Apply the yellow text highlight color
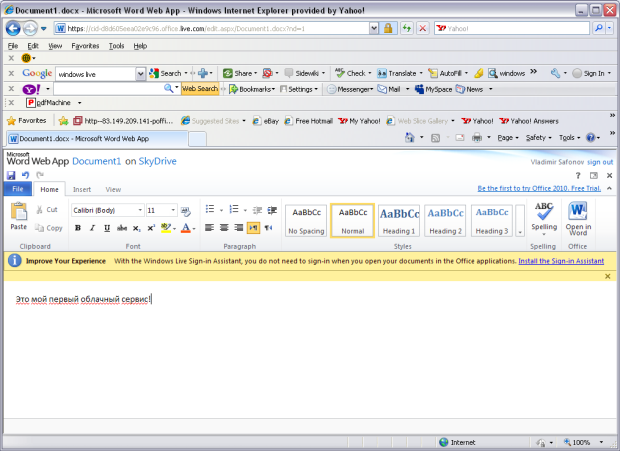 [166, 228]
